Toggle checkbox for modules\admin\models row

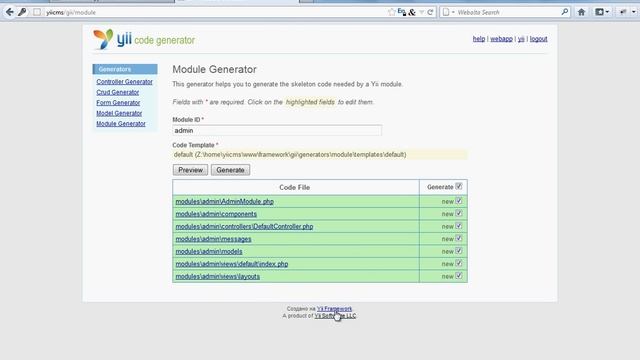459,251
